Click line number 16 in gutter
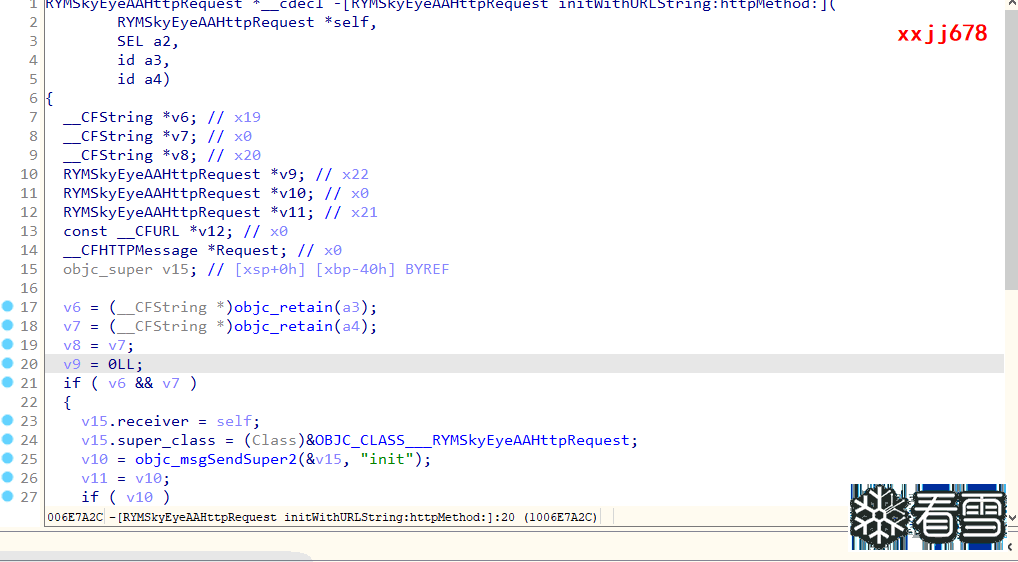 [x=29, y=288]
